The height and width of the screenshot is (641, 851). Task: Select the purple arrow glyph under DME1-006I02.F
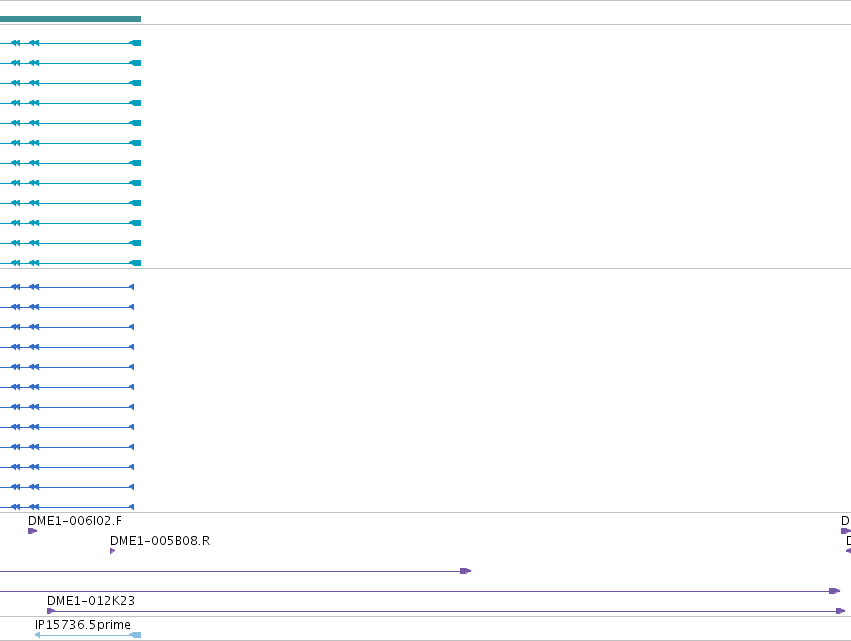pyautogui.click(x=33, y=531)
